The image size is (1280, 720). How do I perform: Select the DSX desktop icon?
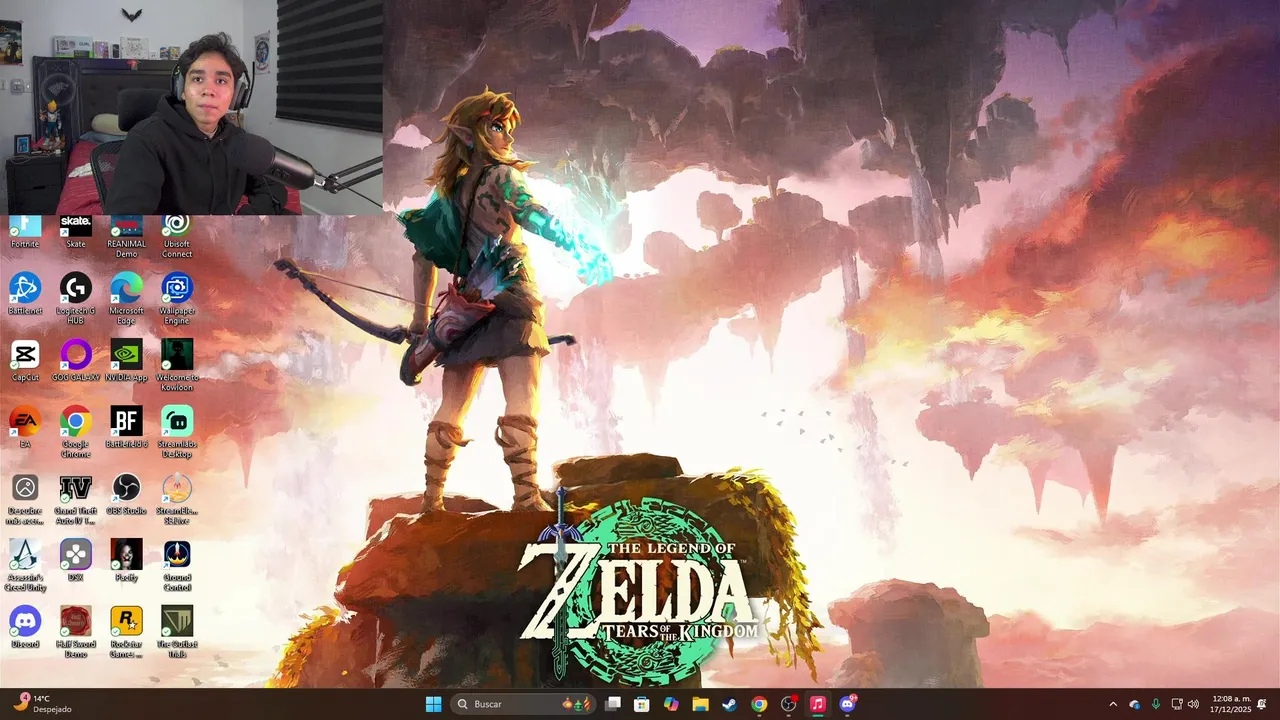(76, 561)
